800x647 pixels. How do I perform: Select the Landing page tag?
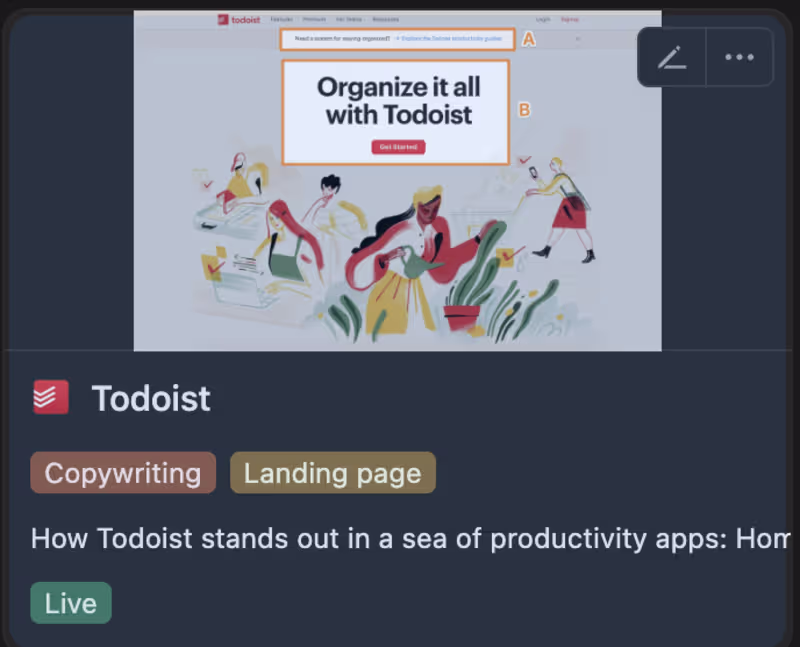[x=333, y=473]
